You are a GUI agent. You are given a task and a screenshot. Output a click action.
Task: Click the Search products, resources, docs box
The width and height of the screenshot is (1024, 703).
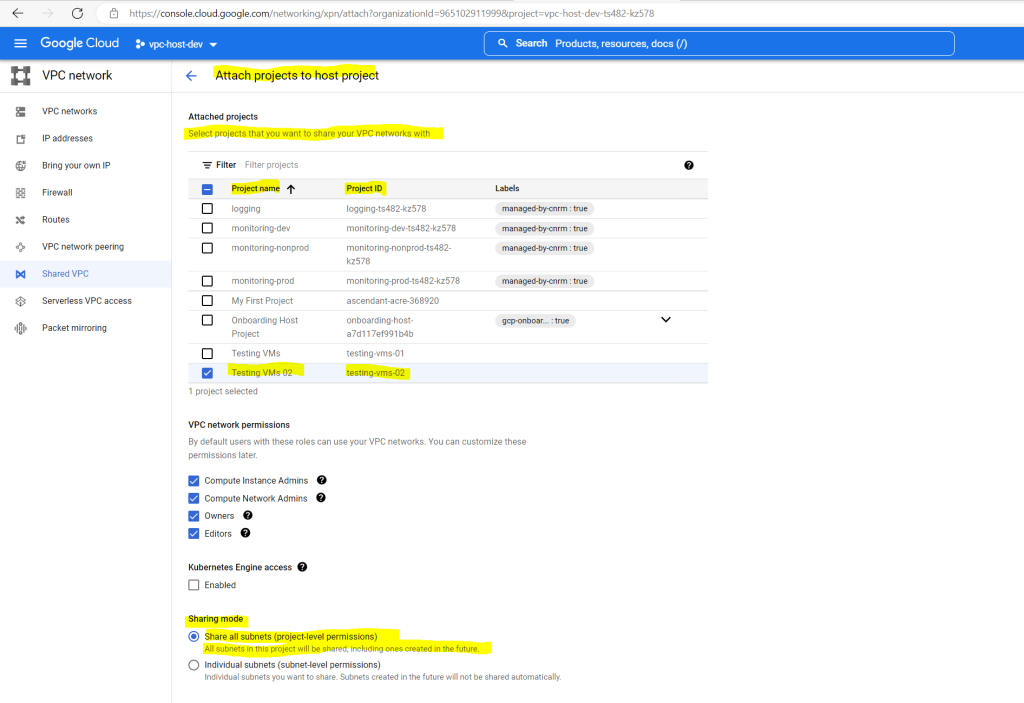719,43
